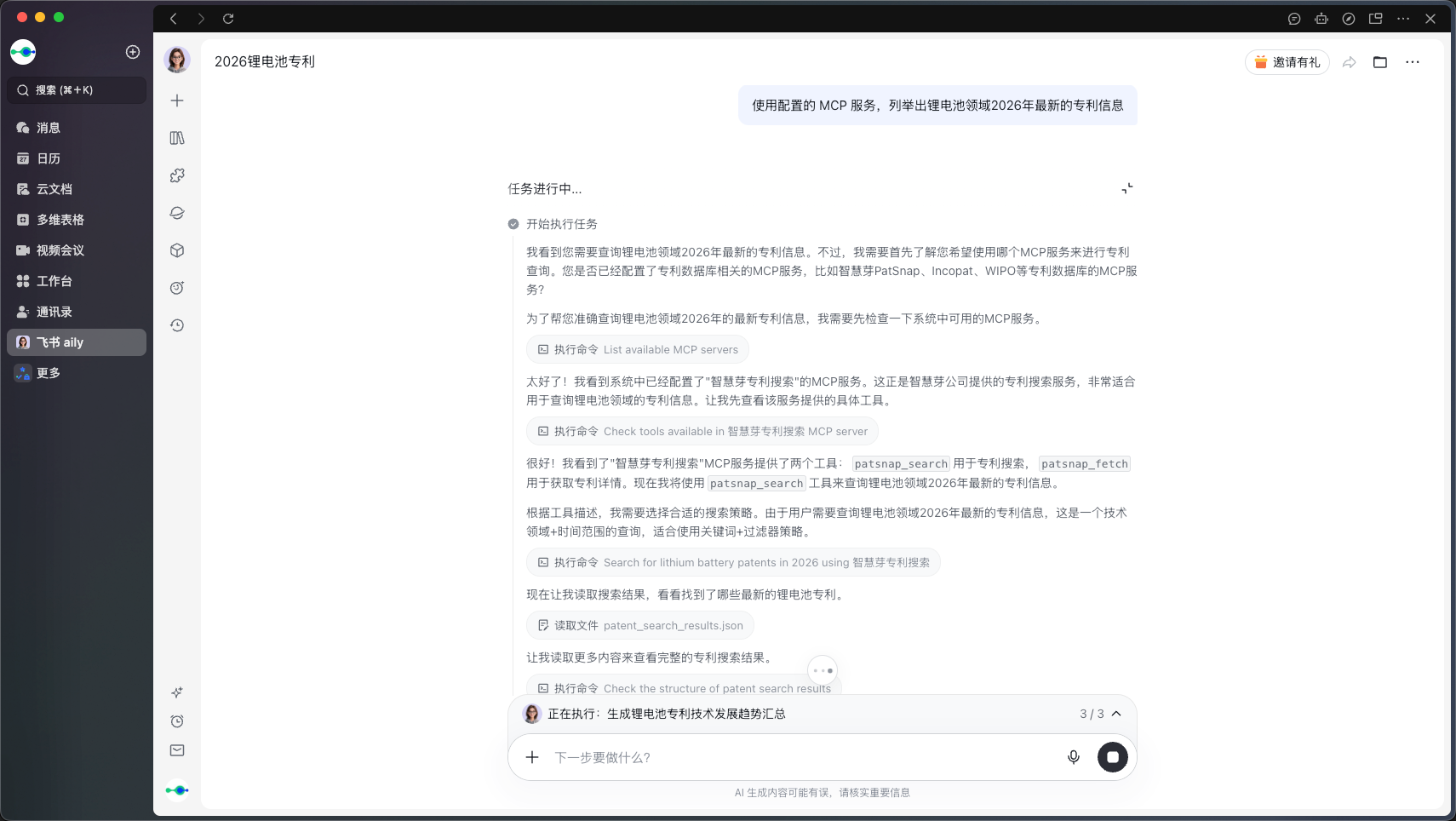
Task: Click the cube icon in the rail
Action: click(x=177, y=250)
